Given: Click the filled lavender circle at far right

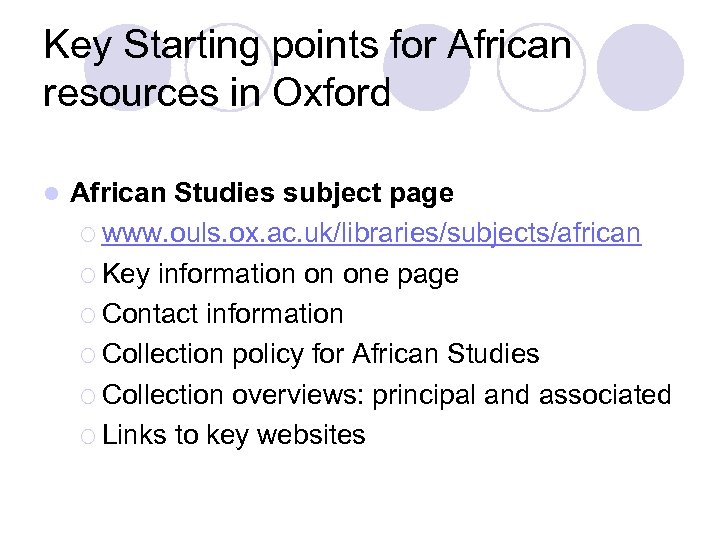Looking at the screenshot, I should (641, 67).
